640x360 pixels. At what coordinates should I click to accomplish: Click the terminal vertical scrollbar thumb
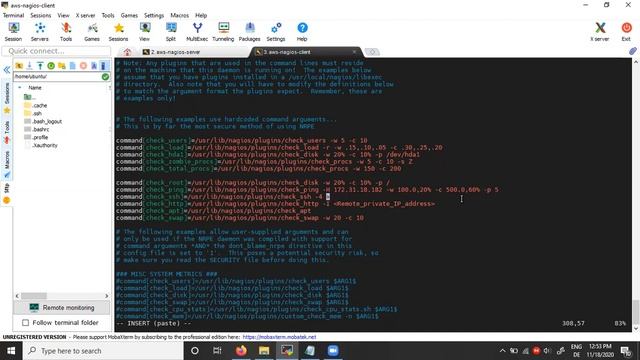click(636, 313)
